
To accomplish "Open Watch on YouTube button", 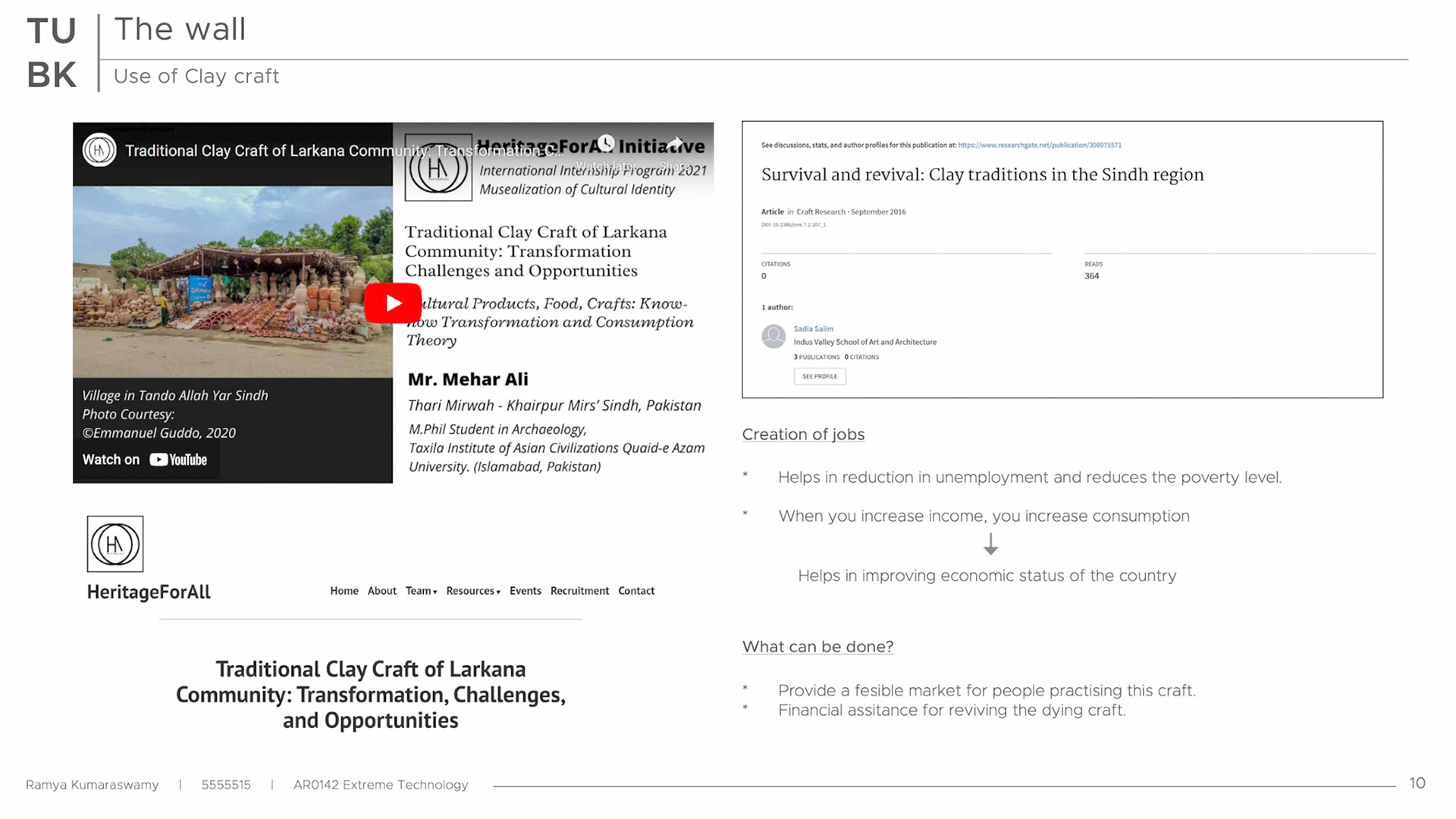I will coord(146,460).
